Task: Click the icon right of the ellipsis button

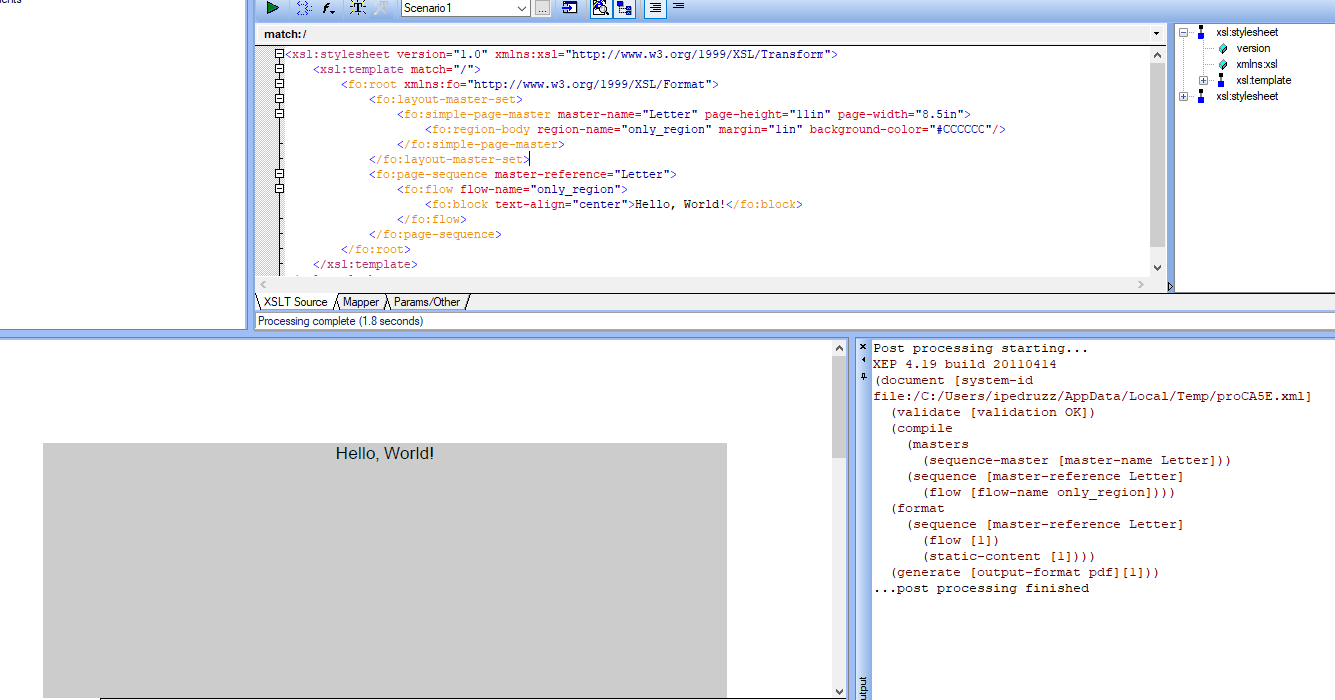Action: [569, 8]
